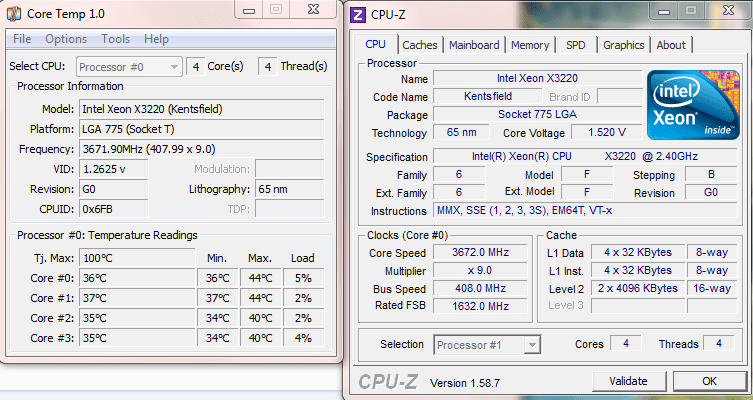Click the Core #2 max temperature '40°C'

coord(260,318)
